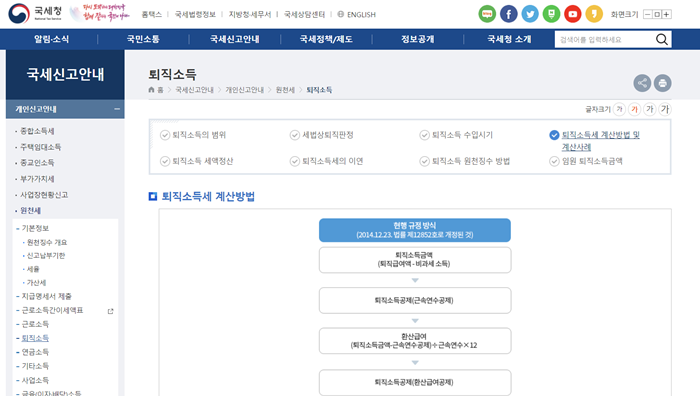Screen dimensions: 700x396
Task: Open 연금소득 in the sidebar
Action: click(x=35, y=352)
